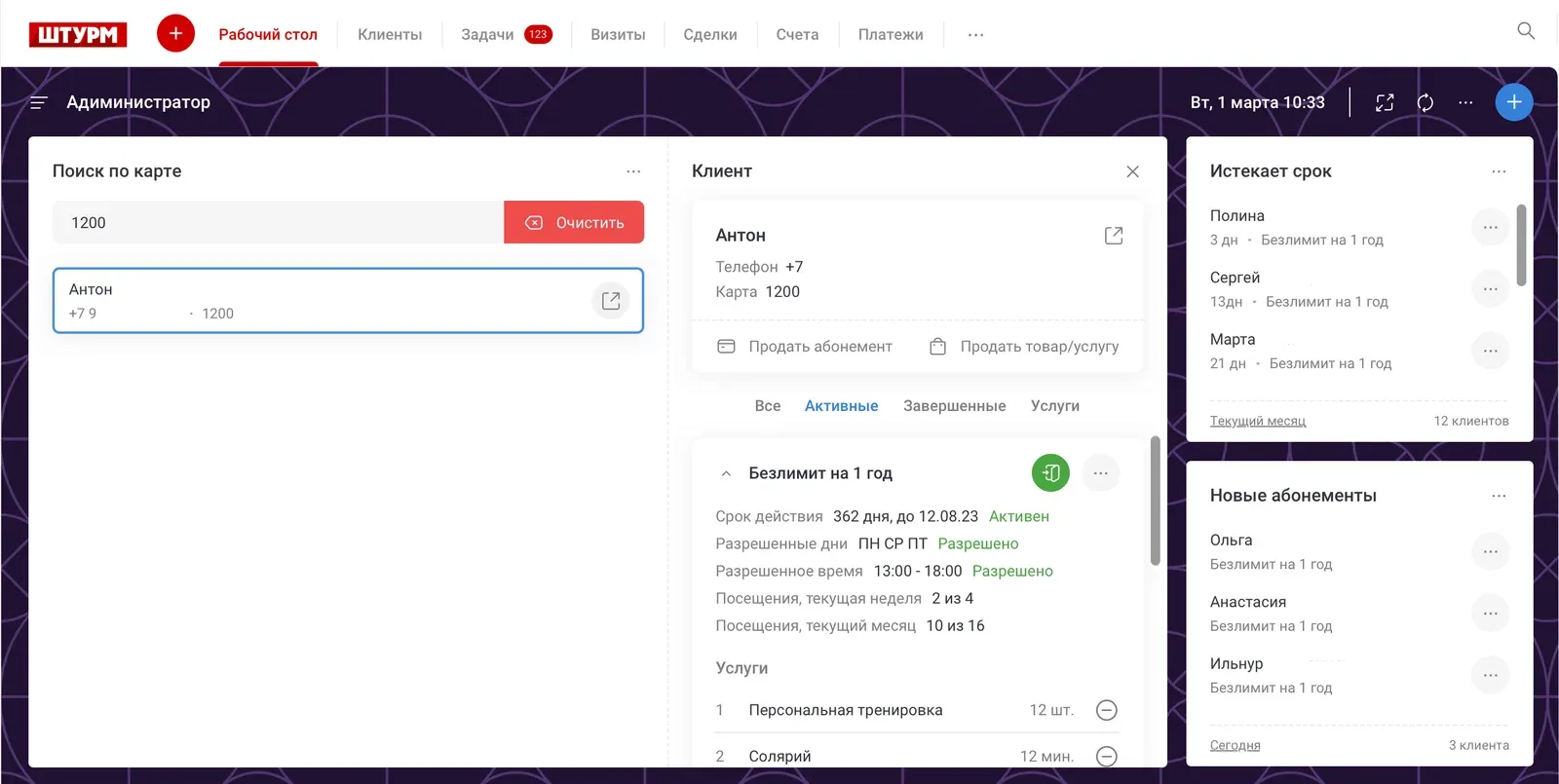Click the red plus create button

pyautogui.click(x=175, y=33)
